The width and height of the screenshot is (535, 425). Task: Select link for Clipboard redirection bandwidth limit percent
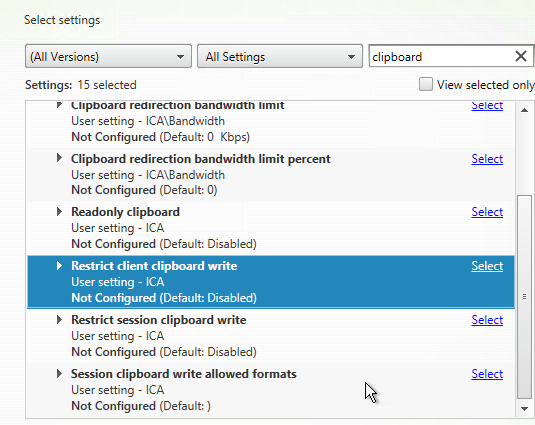(x=487, y=159)
